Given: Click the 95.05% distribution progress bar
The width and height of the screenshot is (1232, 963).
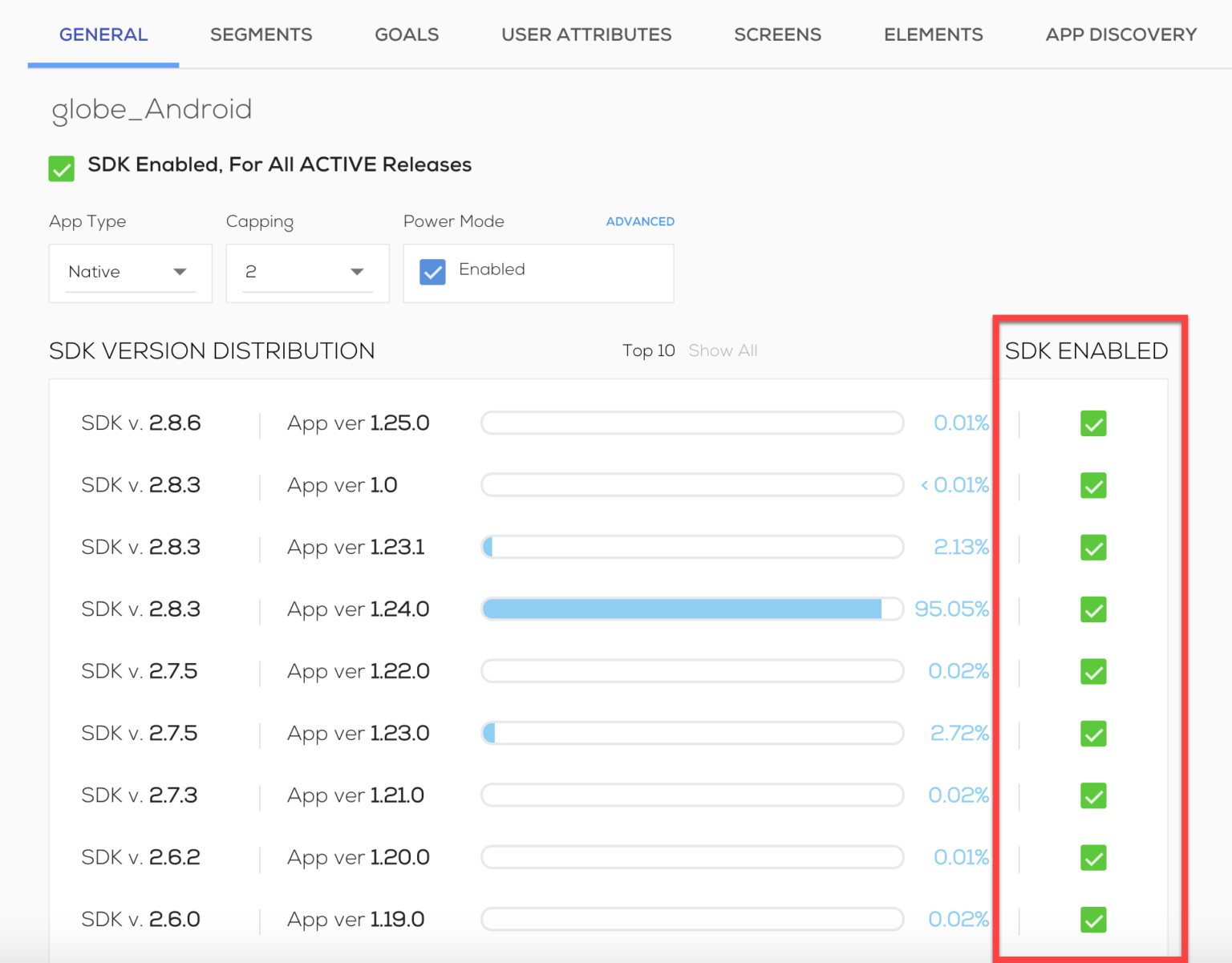Looking at the screenshot, I should click(x=692, y=609).
